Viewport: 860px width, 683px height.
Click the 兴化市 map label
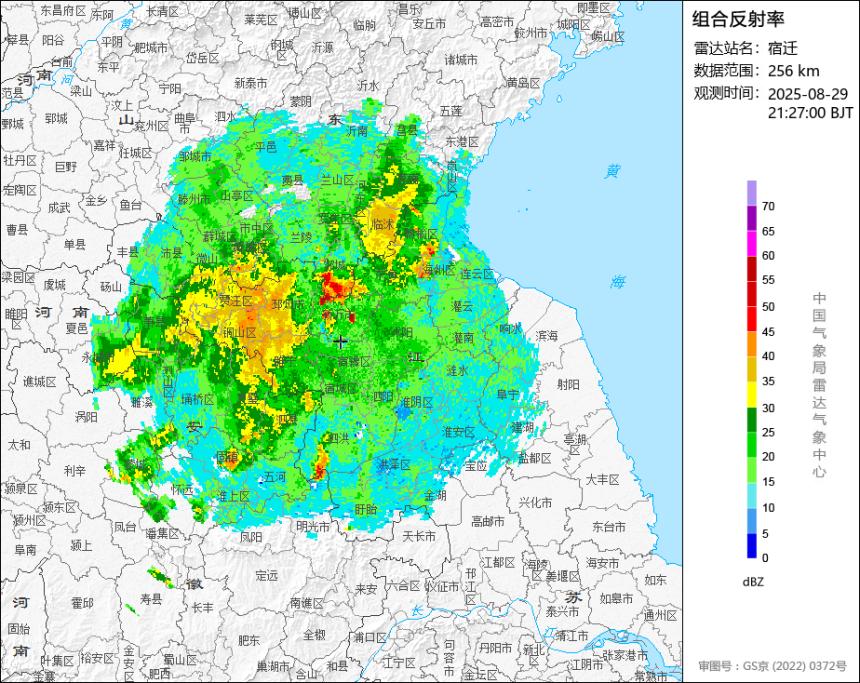pyautogui.click(x=535, y=502)
